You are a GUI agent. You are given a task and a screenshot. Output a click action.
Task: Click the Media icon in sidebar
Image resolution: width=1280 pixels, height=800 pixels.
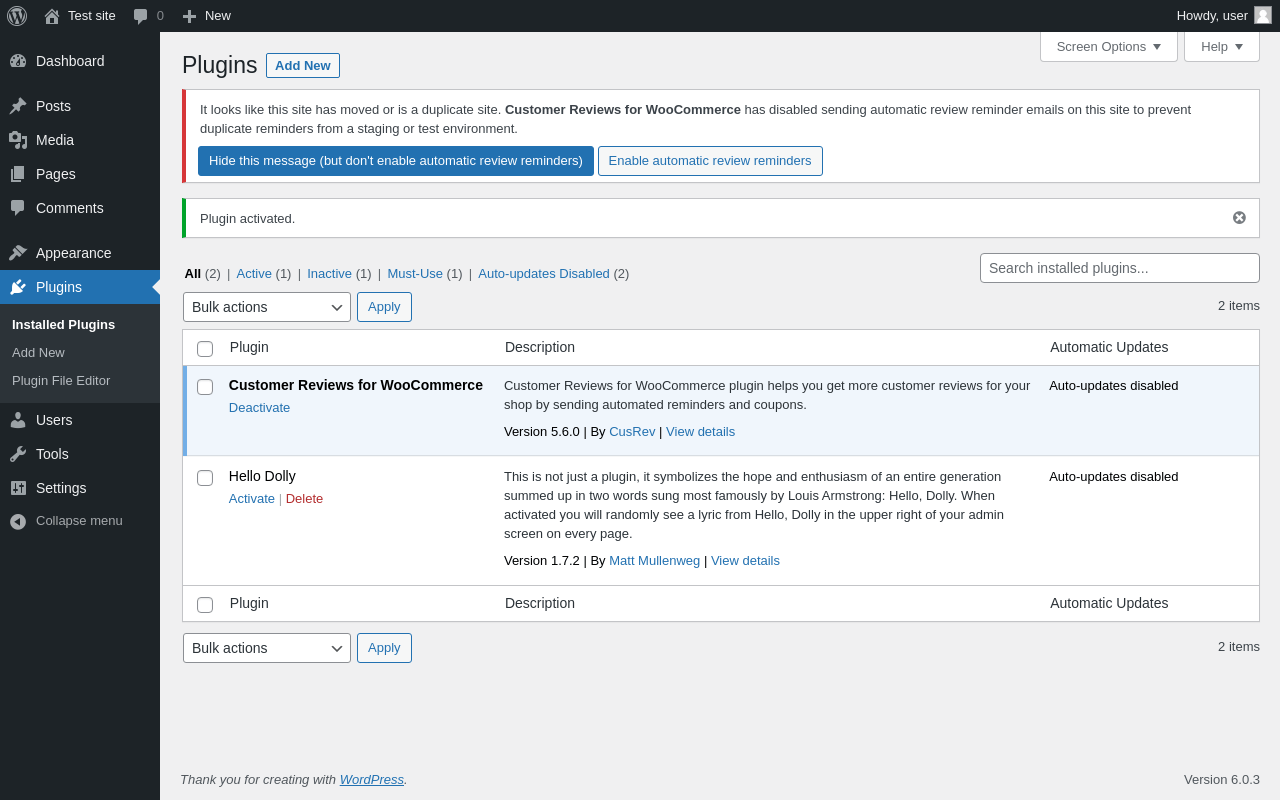pyautogui.click(x=18, y=140)
